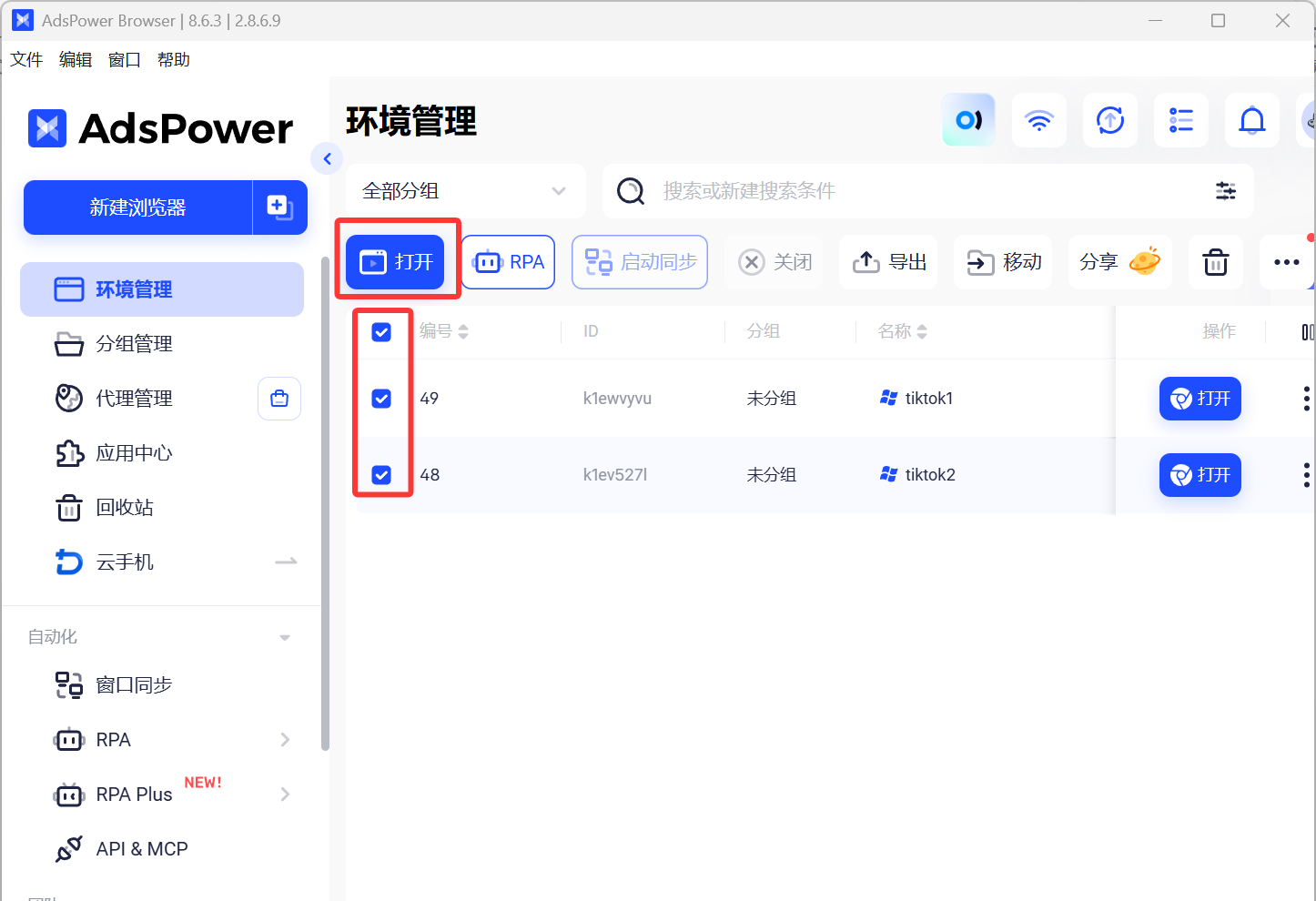Click the 未分组 cell for profile 48
1316x901 pixels.
[772, 475]
